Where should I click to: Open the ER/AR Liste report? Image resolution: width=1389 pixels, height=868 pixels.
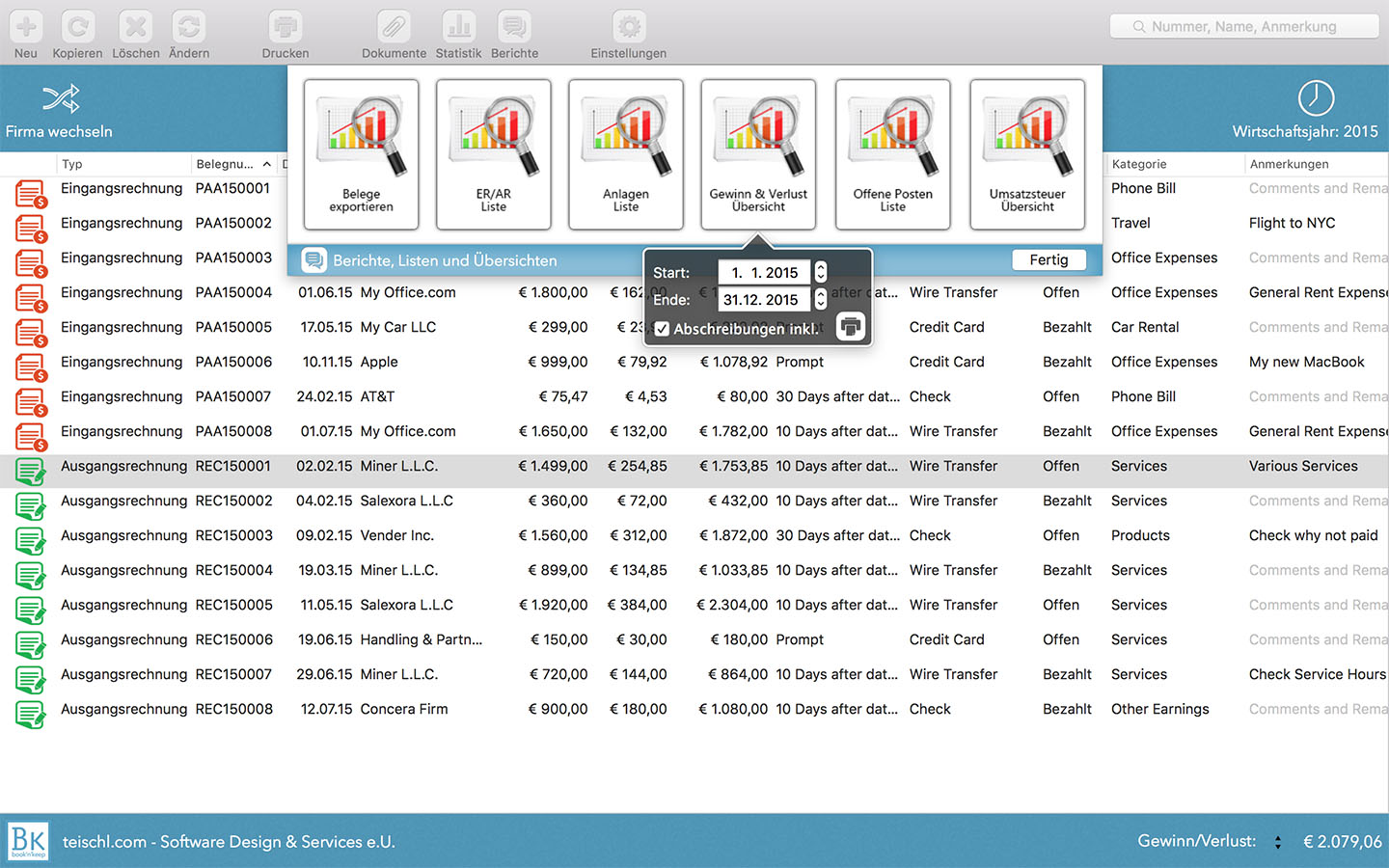[x=493, y=154]
